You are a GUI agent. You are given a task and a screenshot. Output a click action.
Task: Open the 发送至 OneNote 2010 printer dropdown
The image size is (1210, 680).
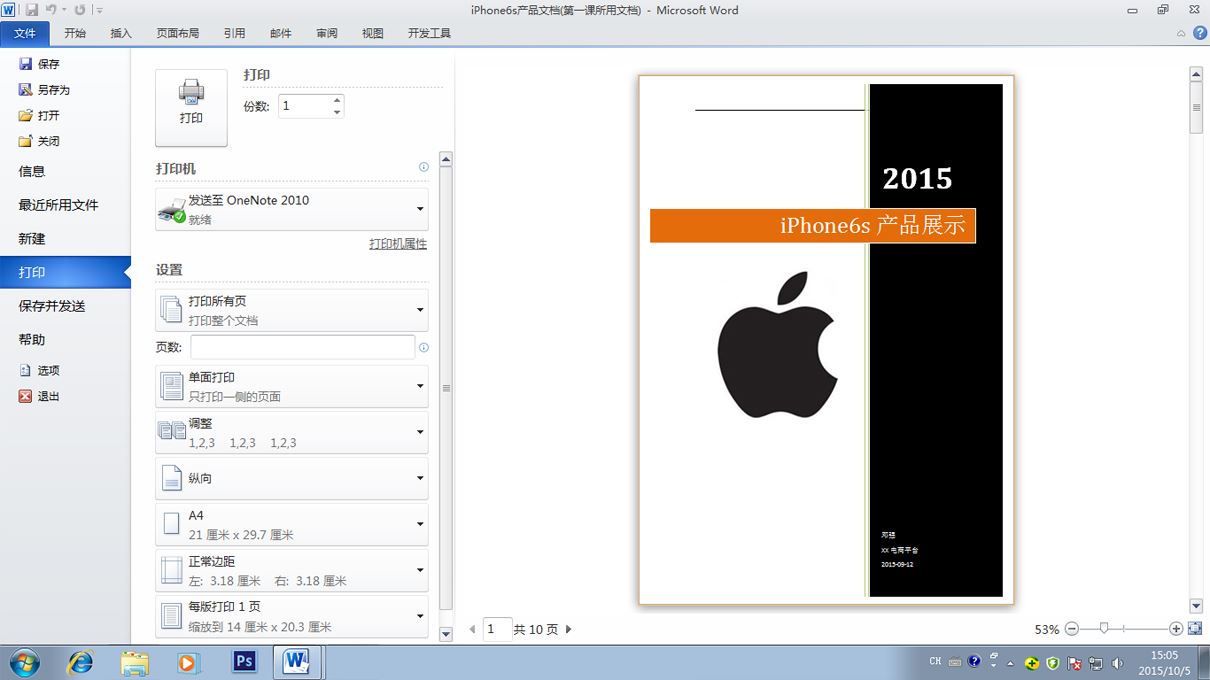pyautogui.click(x=292, y=209)
